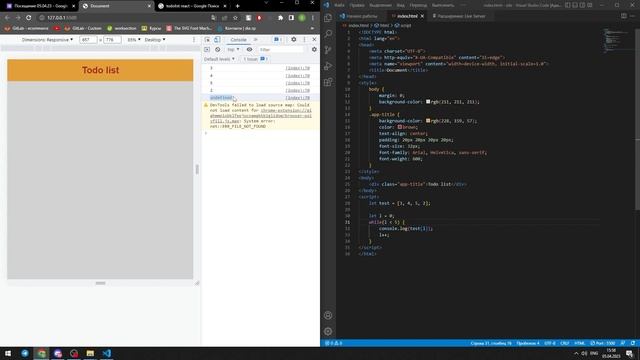Viewport: 640px width, 360px height.
Task: Click brown color swatch in CSS
Action: pyautogui.click(x=400, y=127)
